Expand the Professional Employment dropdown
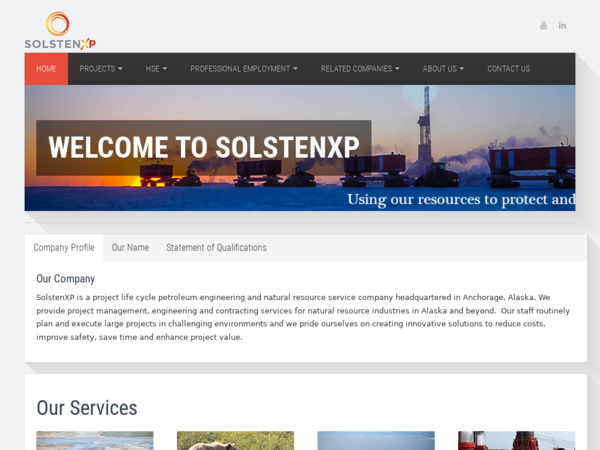Viewport: 600px width, 450px height. 244,69
